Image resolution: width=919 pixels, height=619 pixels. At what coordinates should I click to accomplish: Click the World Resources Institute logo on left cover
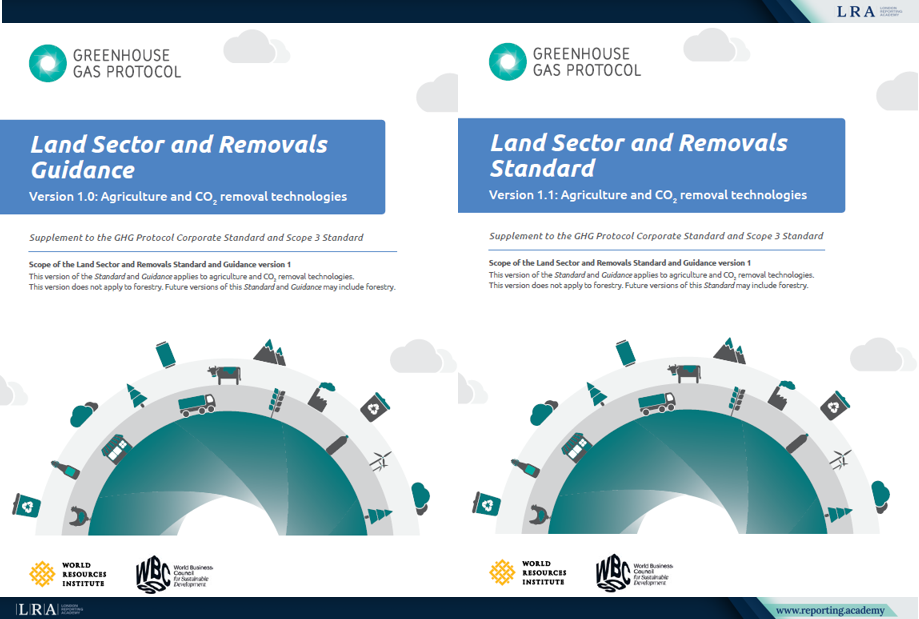pyautogui.click(x=68, y=574)
